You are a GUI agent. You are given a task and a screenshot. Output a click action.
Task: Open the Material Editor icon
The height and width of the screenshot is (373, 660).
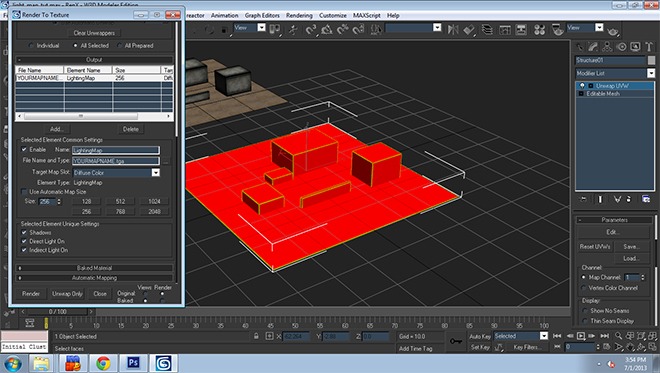[539, 29]
